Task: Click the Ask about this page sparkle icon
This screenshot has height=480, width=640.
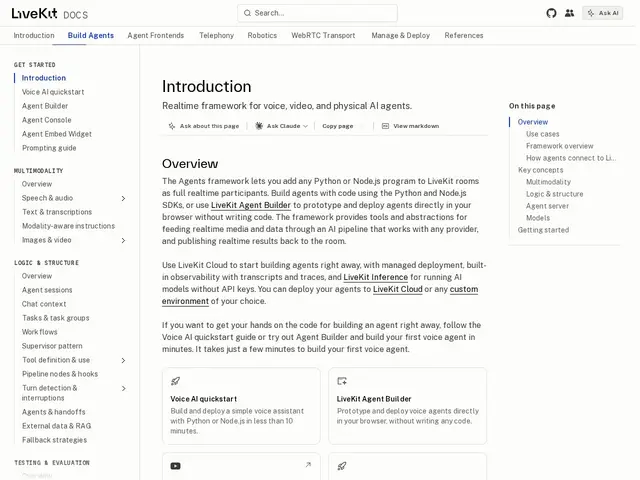Action: tap(172, 126)
